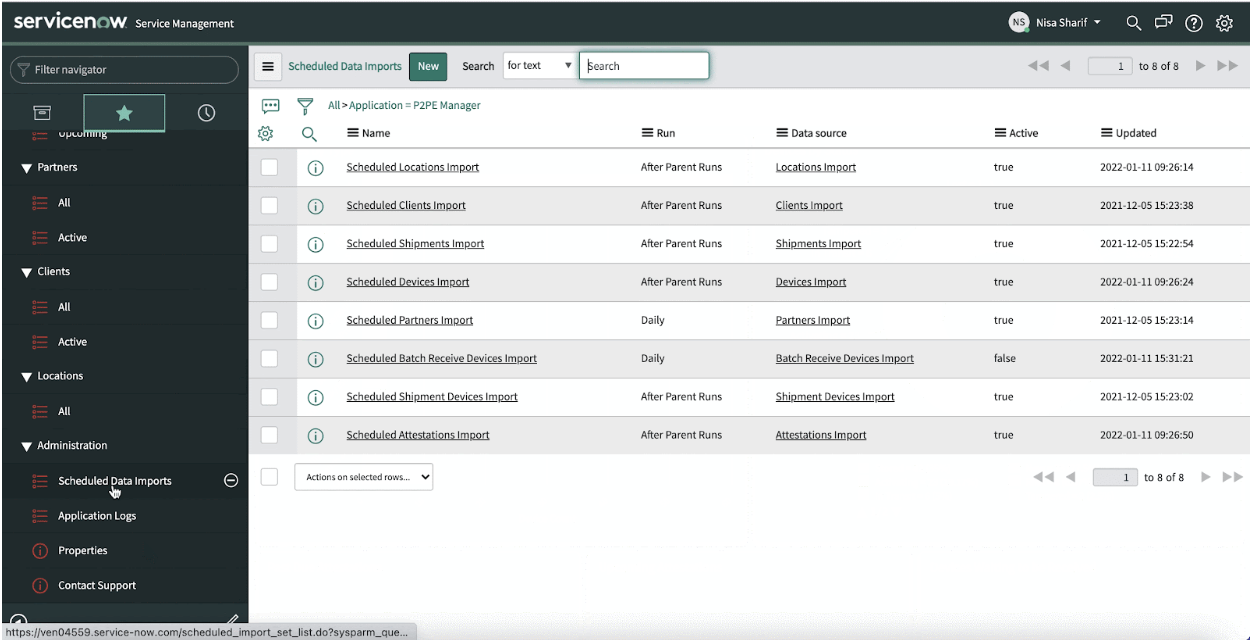The height and width of the screenshot is (644, 1254).
Task: Click into the list Search text field
Action: (645, 66)
